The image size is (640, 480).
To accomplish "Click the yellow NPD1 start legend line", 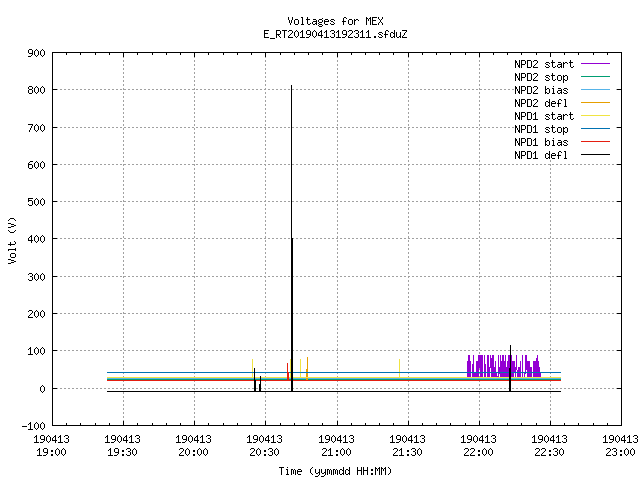I will 596,116.
